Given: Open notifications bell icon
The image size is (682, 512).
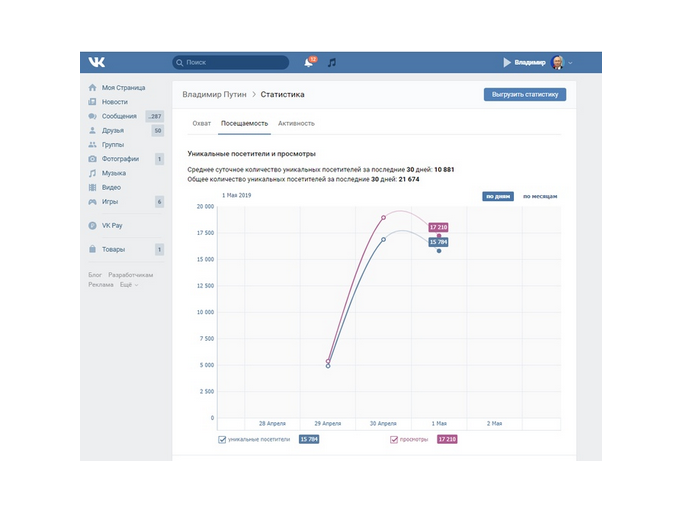Looking at the screenshot, I should 308,63.
